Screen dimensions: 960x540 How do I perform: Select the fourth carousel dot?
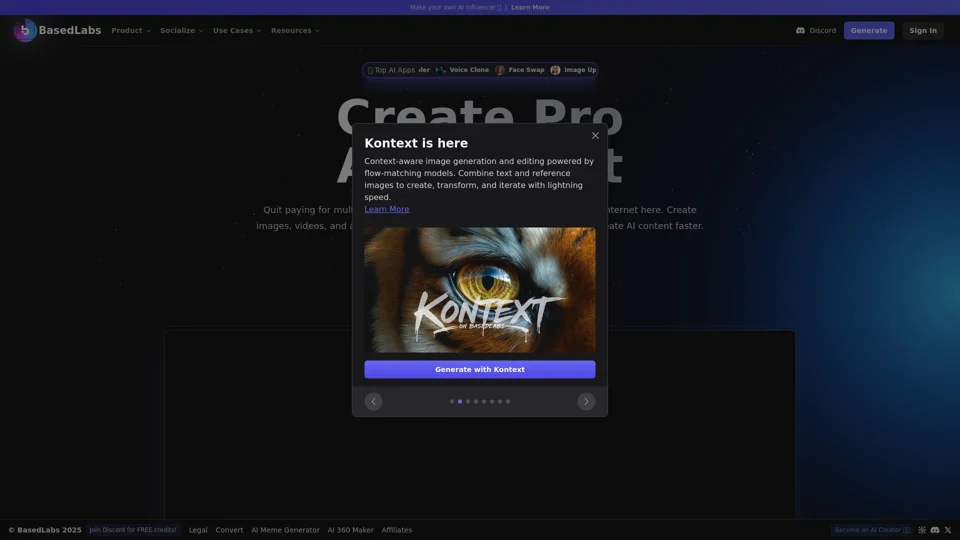pos(476,402)
